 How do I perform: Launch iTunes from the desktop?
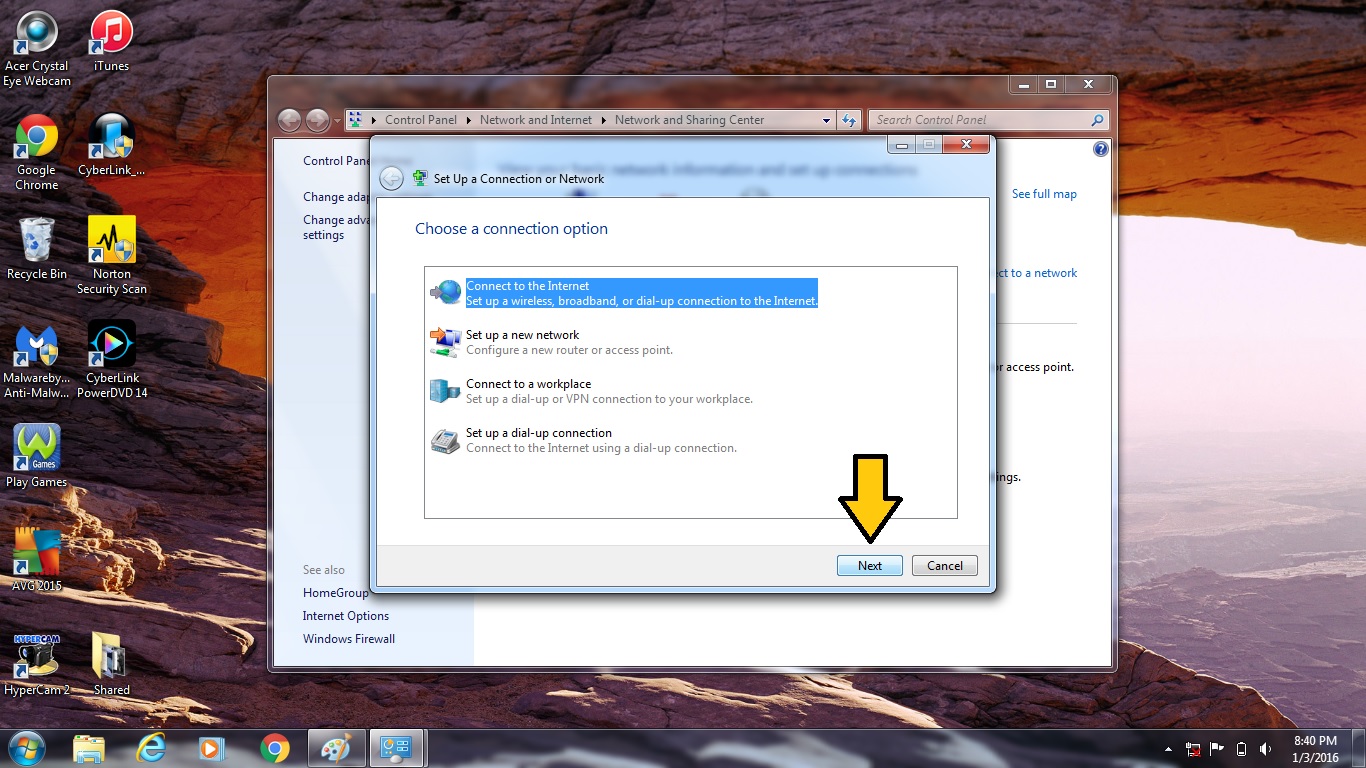point(111,42)
